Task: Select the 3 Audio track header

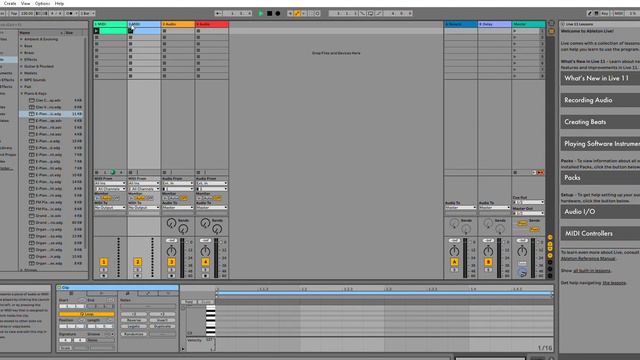Action: tap(178, 24)
